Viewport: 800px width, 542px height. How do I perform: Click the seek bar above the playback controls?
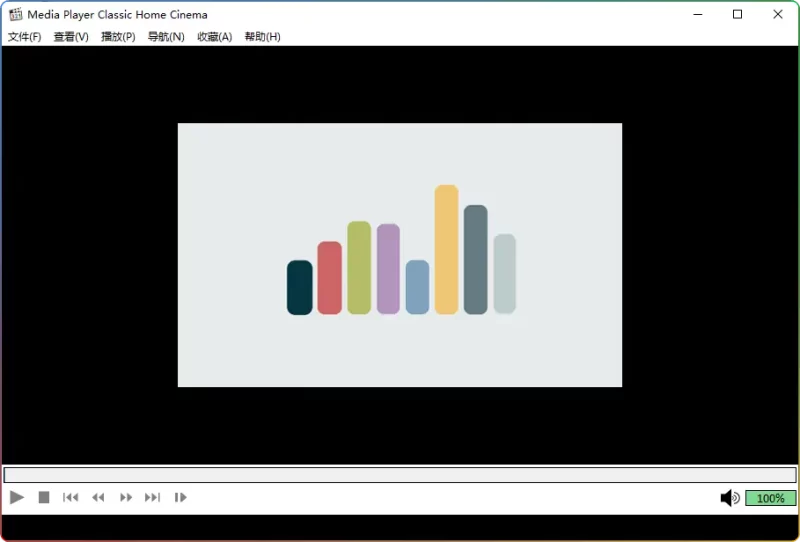[x=400, y=475]
